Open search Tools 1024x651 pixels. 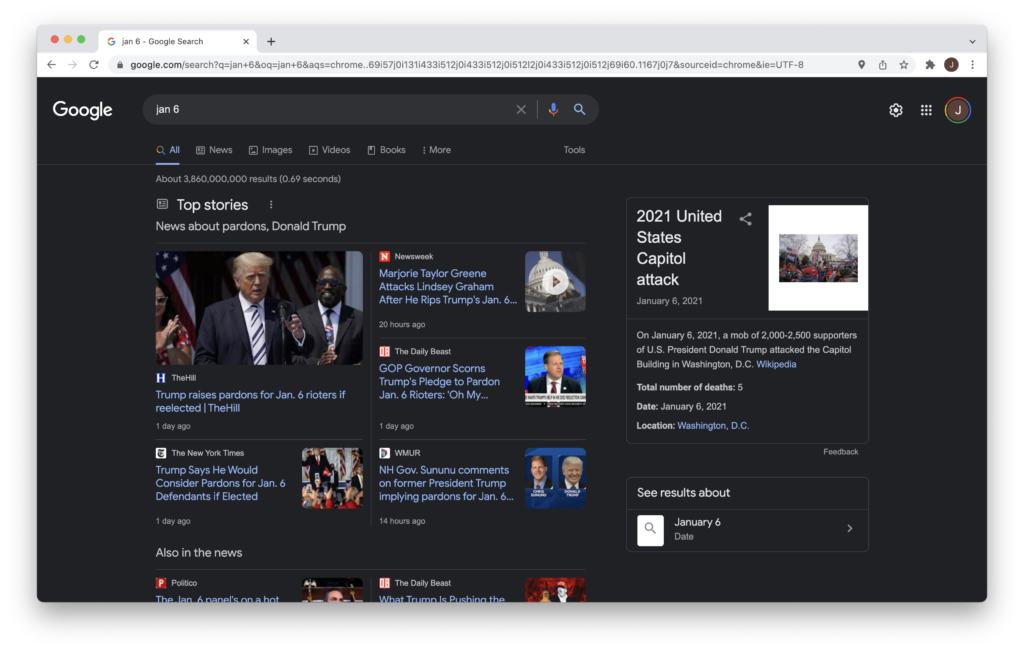pos(574,150)
